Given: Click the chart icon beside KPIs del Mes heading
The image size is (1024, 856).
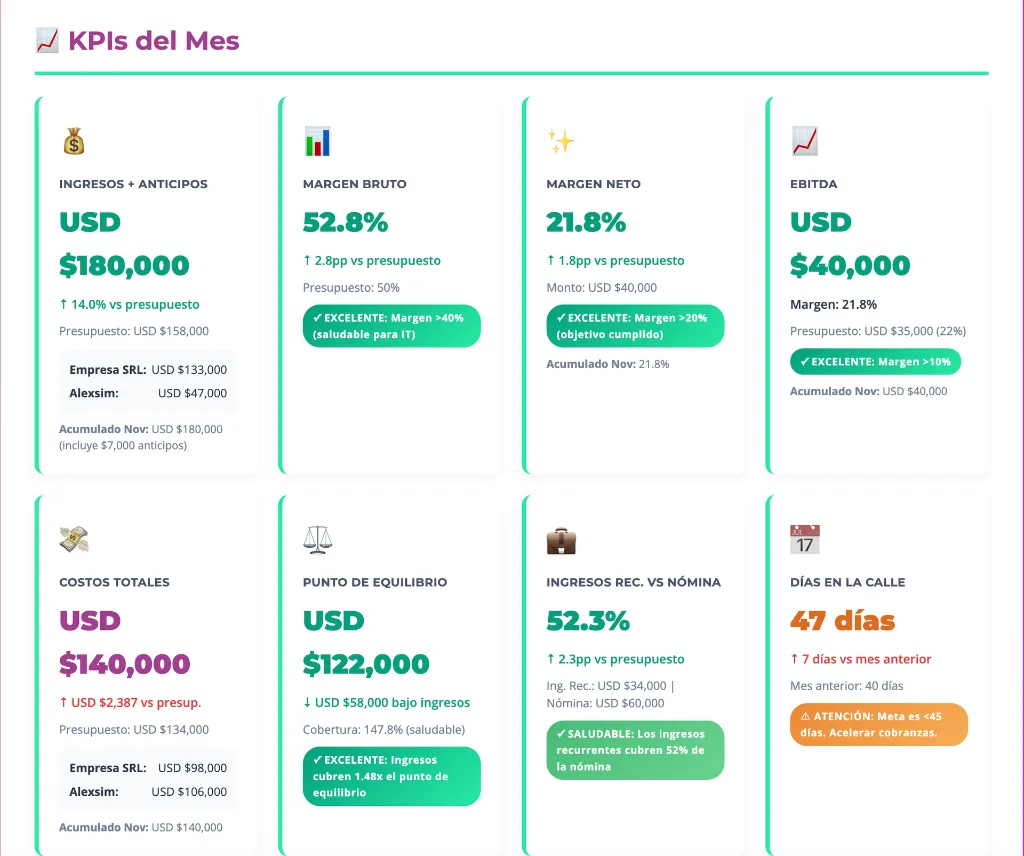Looking at the screenshot, I should coord(47,41).
